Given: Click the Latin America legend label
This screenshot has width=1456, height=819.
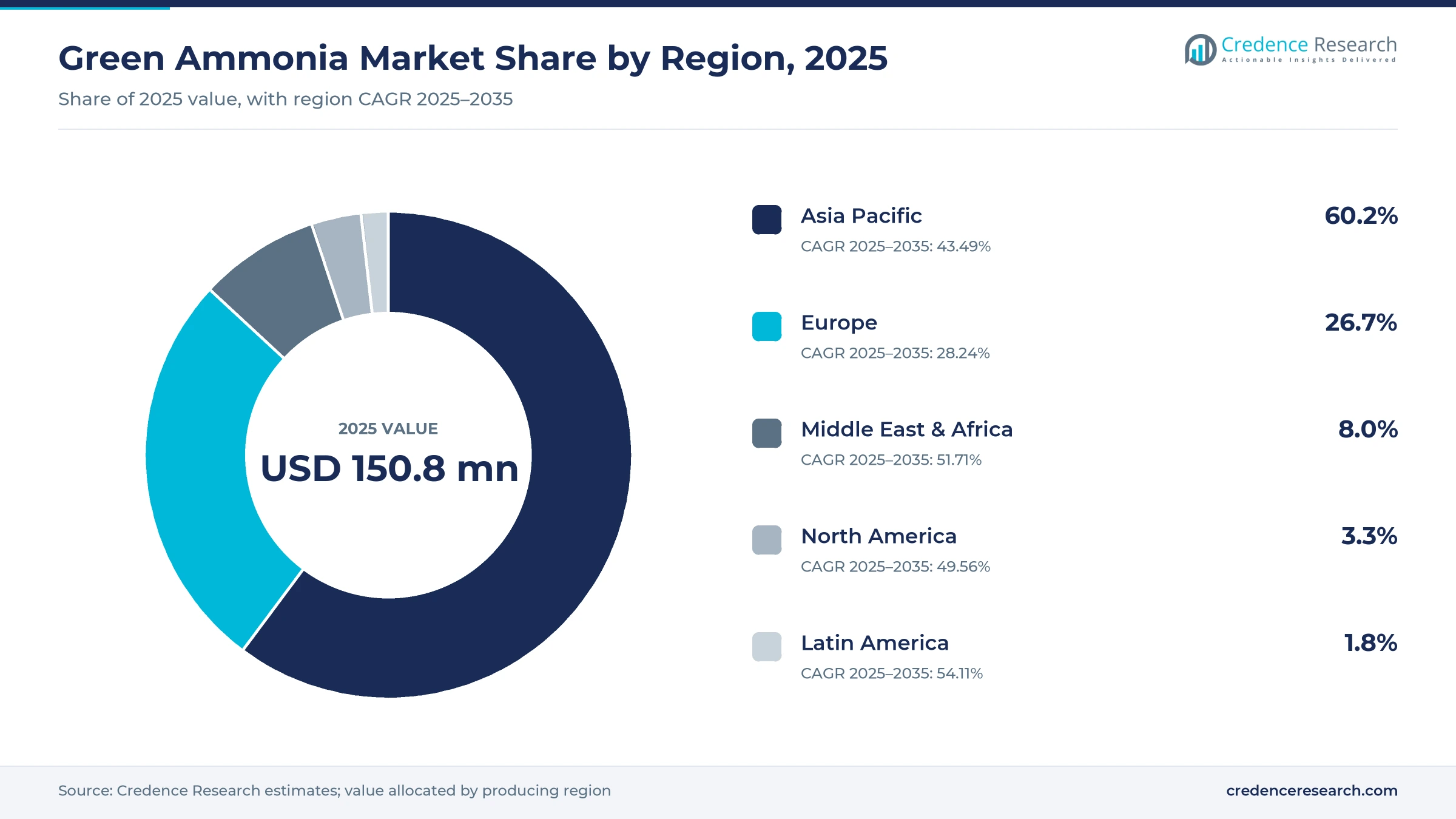Looking at the screenshot, I should pyautogui.click(x=874, y=642).
